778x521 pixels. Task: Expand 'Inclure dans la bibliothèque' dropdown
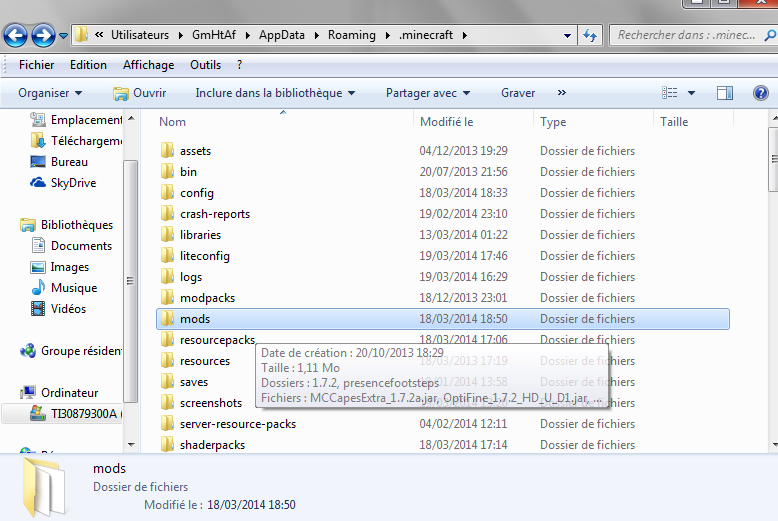[275, 93]
